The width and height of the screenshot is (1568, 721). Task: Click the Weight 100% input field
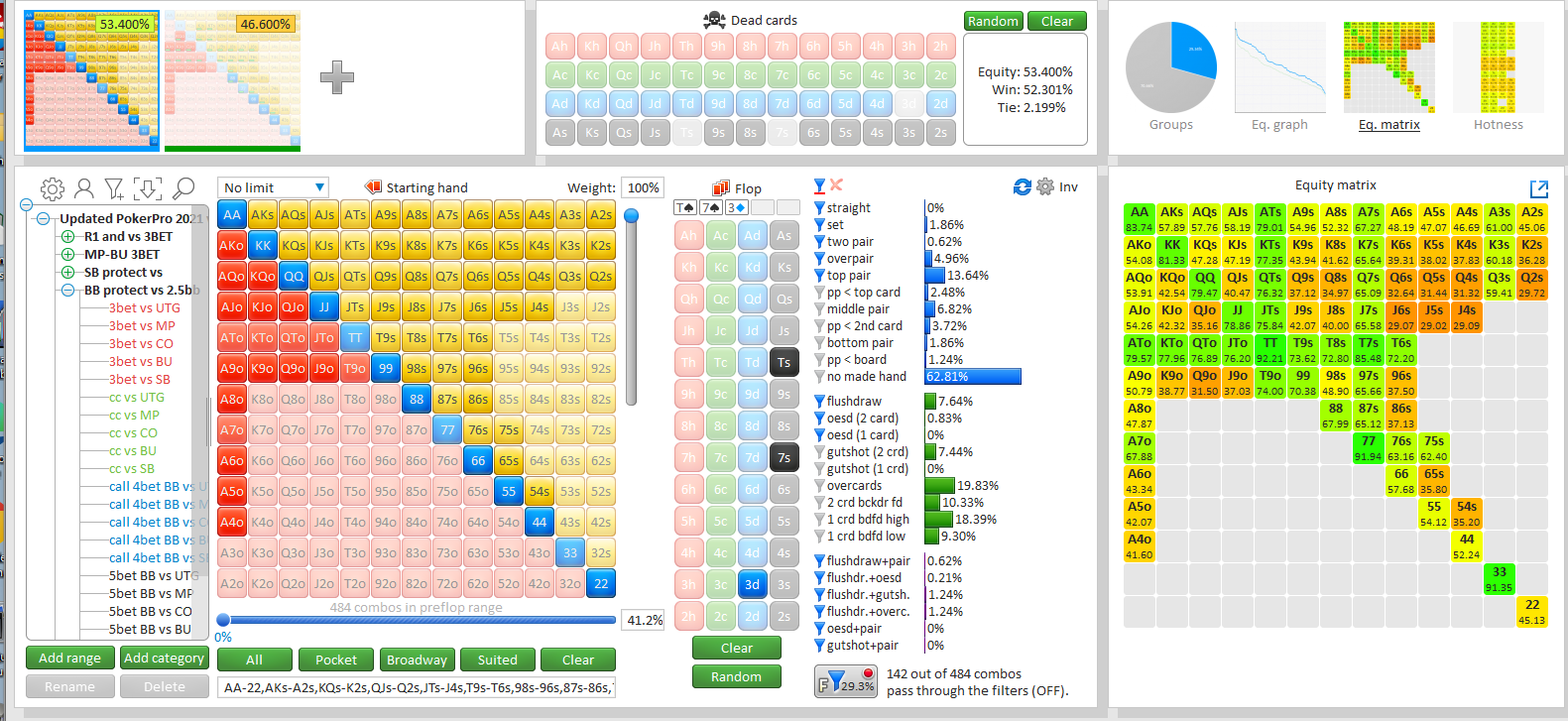[643, 187]
